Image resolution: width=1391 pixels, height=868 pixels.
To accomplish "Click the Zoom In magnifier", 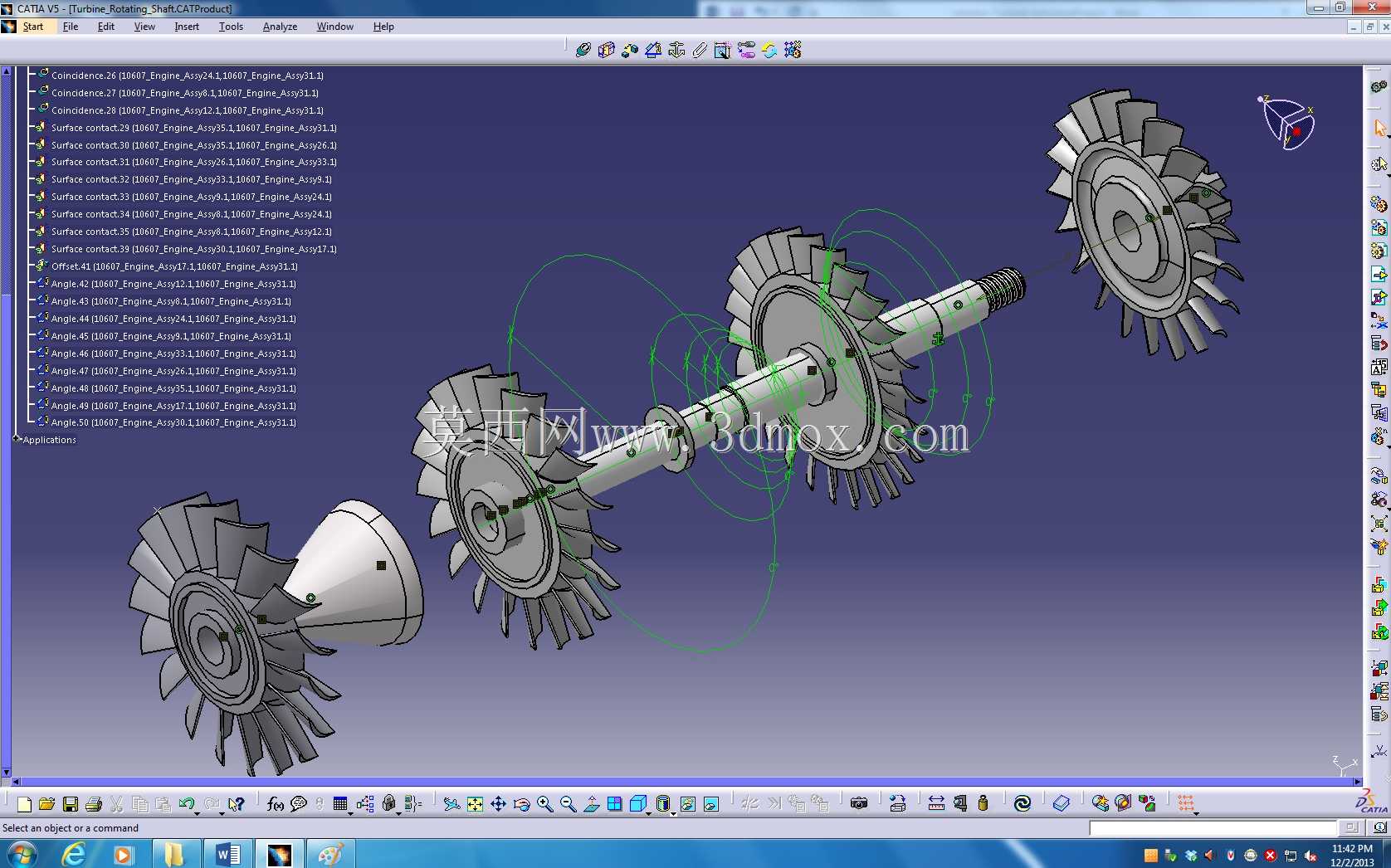I will coord(544,803).
